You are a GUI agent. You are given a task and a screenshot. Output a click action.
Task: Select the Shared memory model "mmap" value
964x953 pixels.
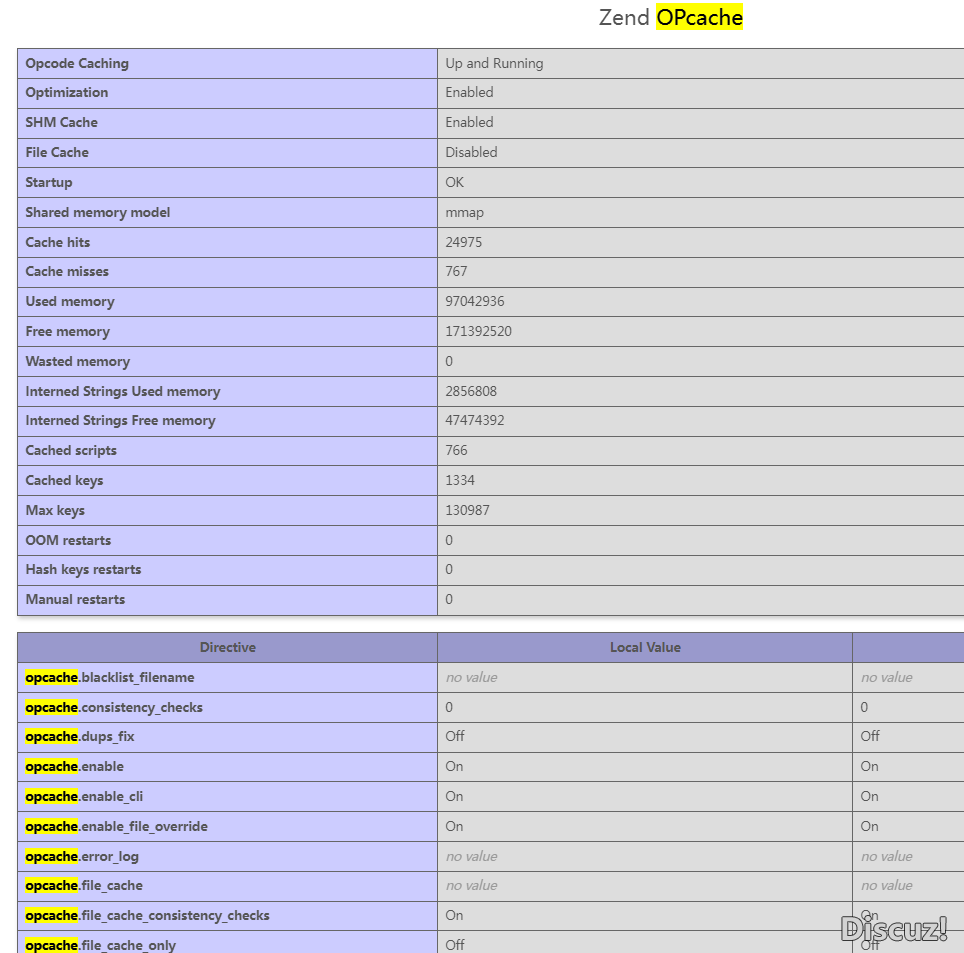[465, 212]
